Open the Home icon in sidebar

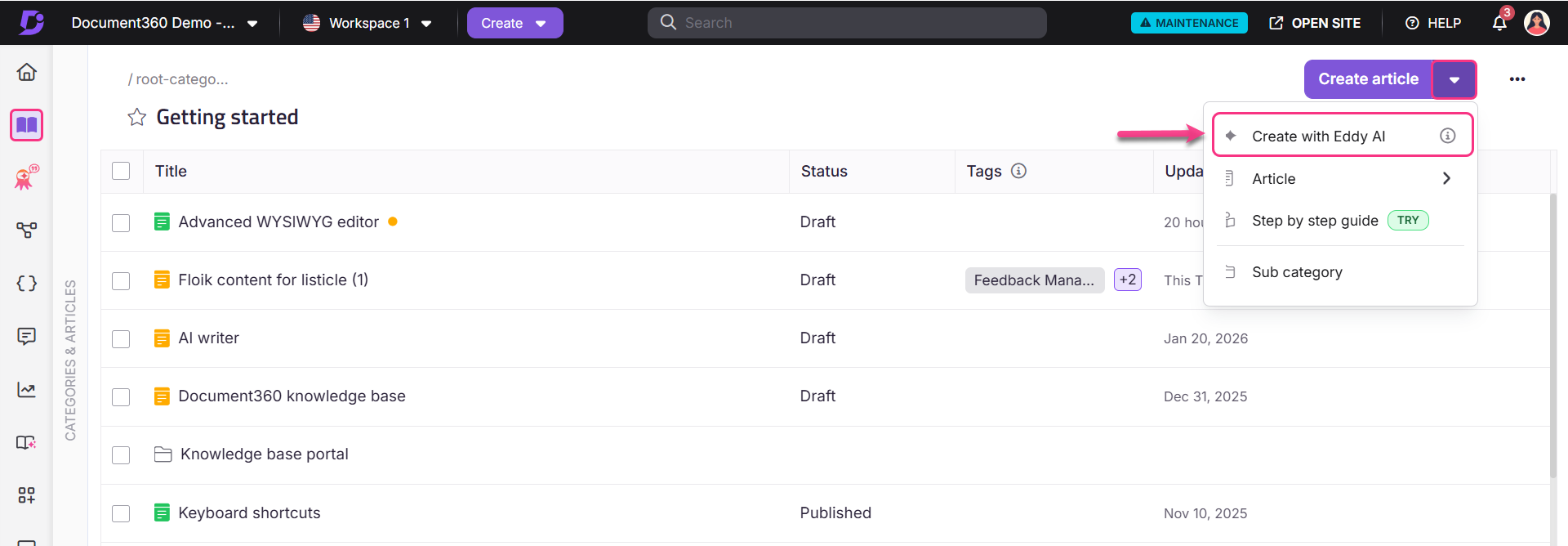[27, 73]
